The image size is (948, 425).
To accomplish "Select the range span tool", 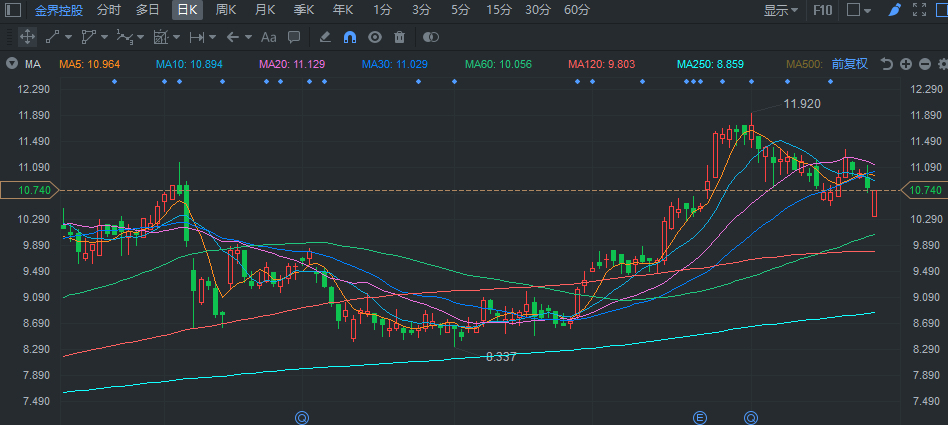I will (x=196, y=37).
